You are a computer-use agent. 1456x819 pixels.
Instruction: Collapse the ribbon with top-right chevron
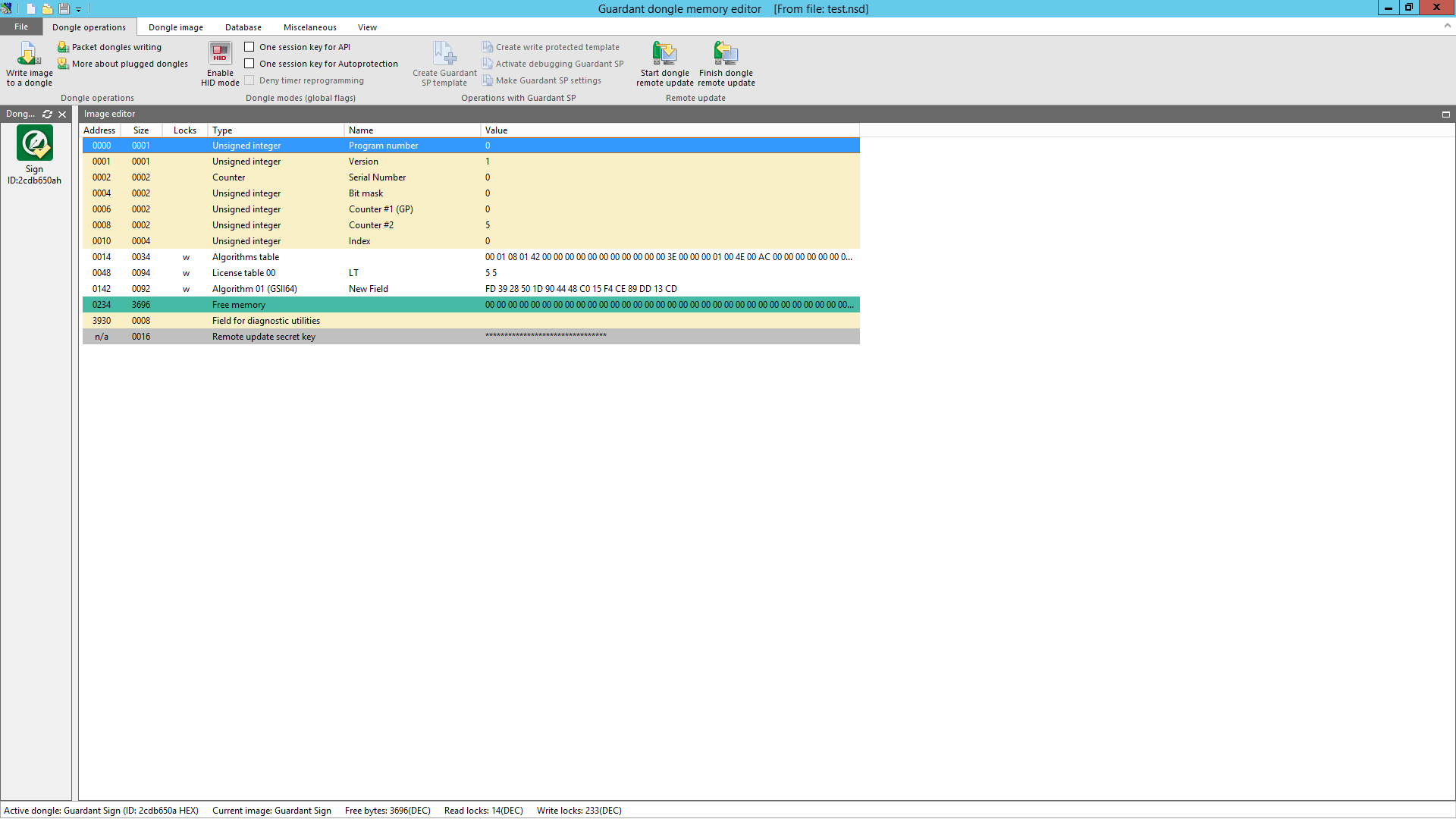pos(1447,26)
